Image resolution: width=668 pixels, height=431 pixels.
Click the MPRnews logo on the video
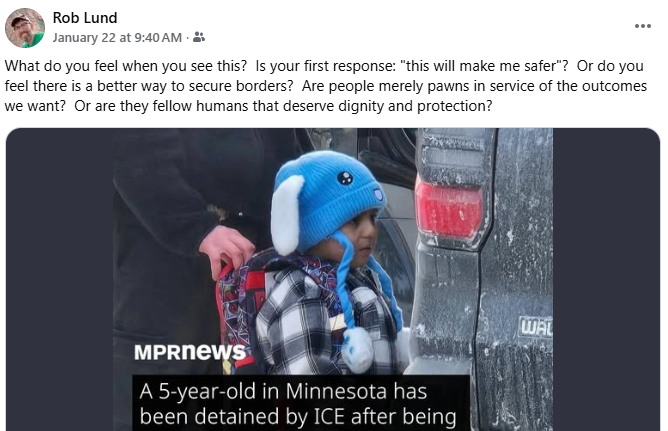[190, 352]
